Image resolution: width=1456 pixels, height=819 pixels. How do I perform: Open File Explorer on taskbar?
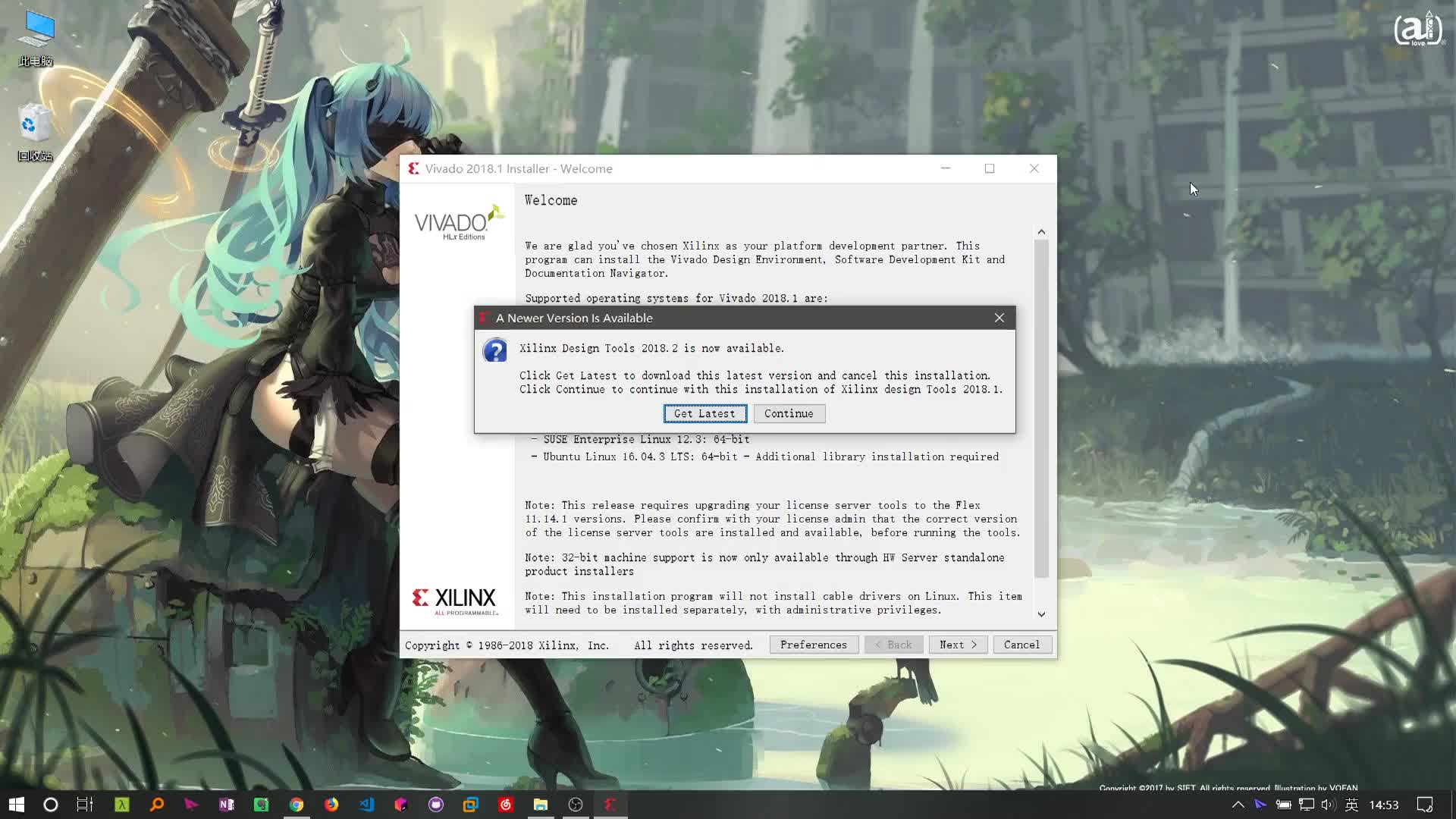[541, 805]
